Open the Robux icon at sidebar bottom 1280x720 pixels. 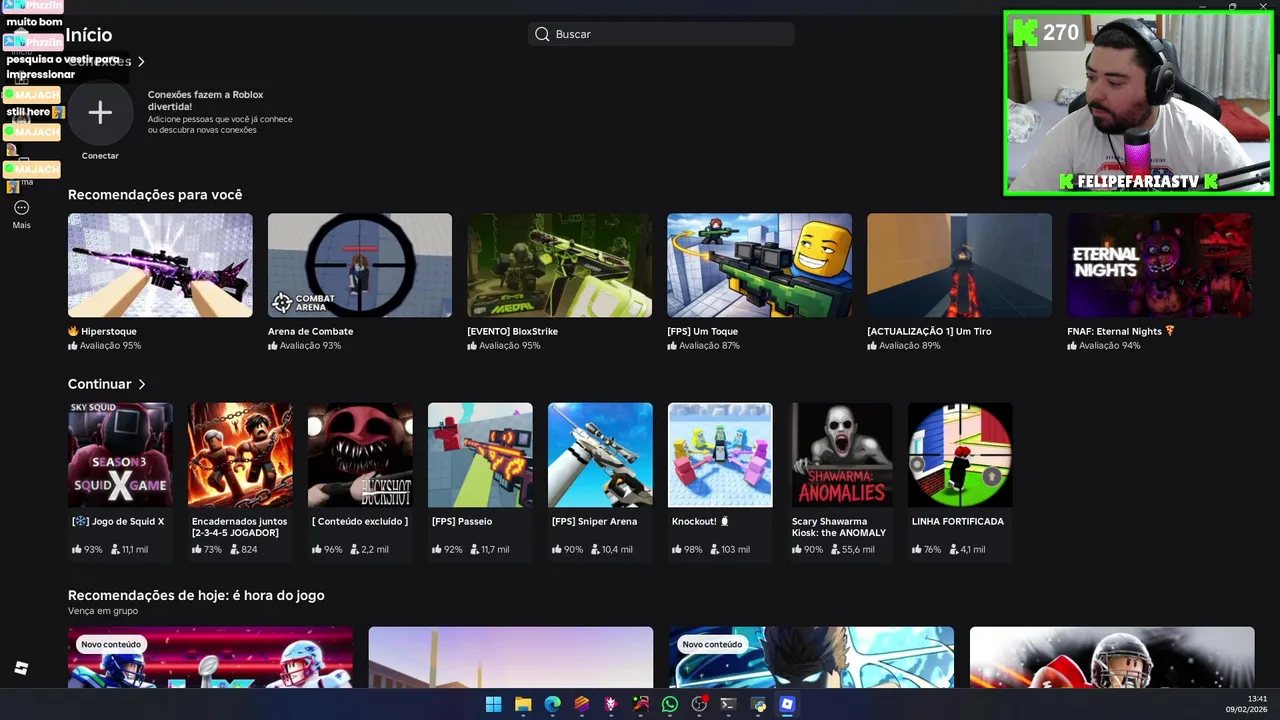(21, 668)
